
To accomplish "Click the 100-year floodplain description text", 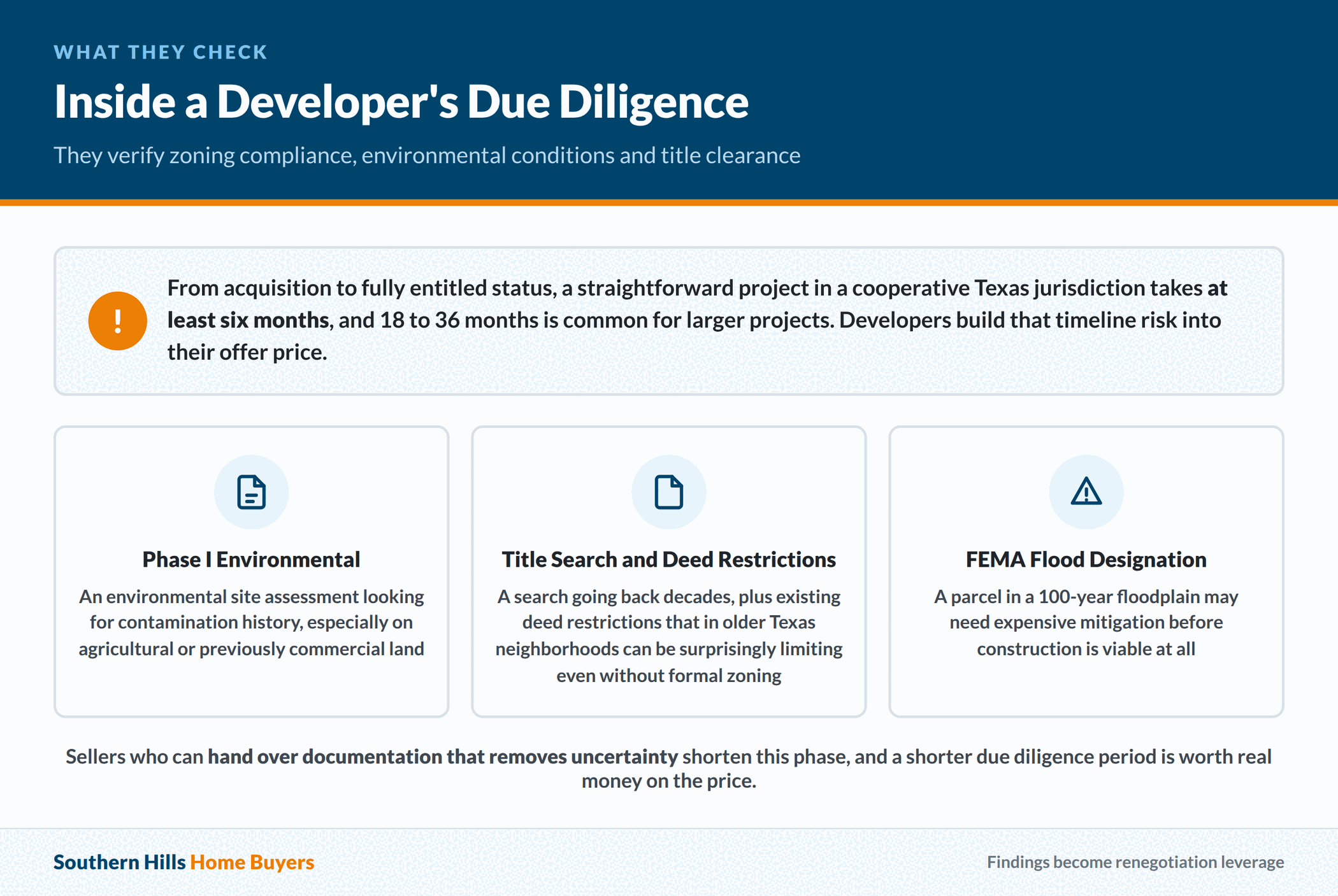I will (x=1086, y=623).
